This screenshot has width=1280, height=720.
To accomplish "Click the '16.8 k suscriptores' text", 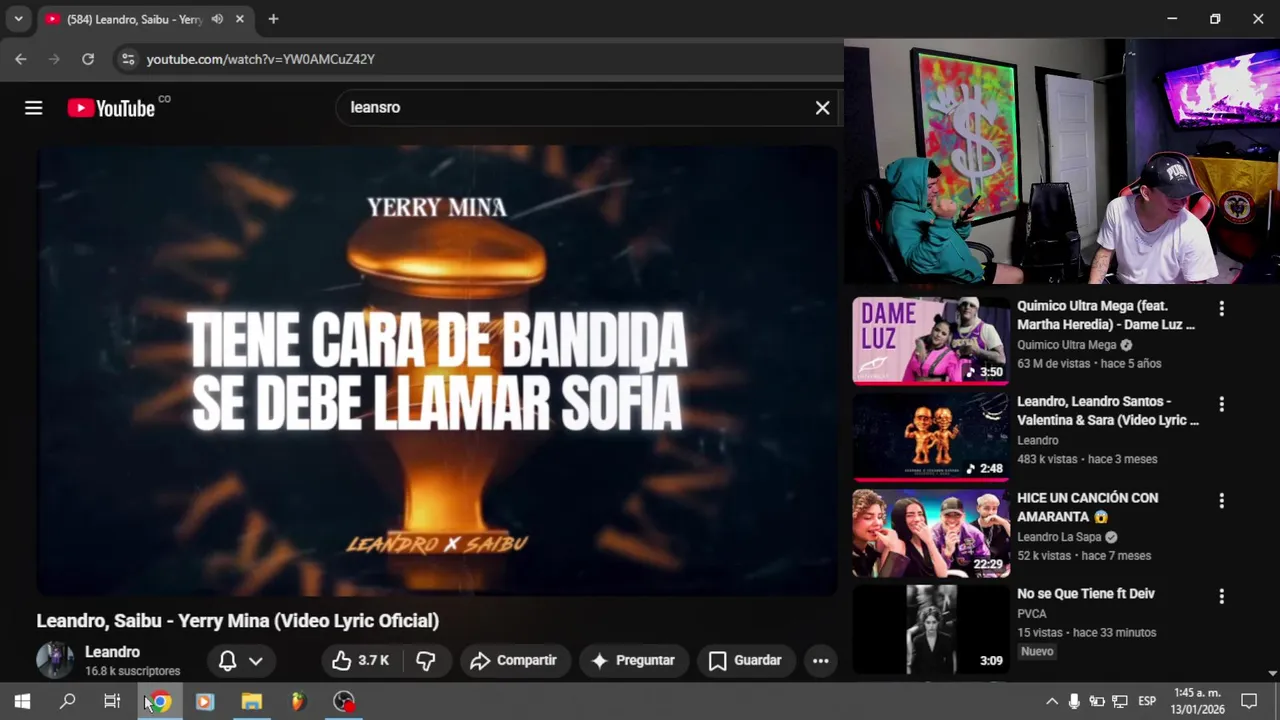I will [133, 671].
